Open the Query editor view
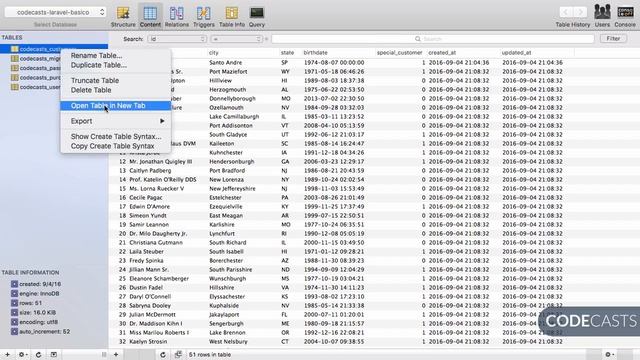Image resolution: width=640 pixels, height=360 pixels. 257,16
